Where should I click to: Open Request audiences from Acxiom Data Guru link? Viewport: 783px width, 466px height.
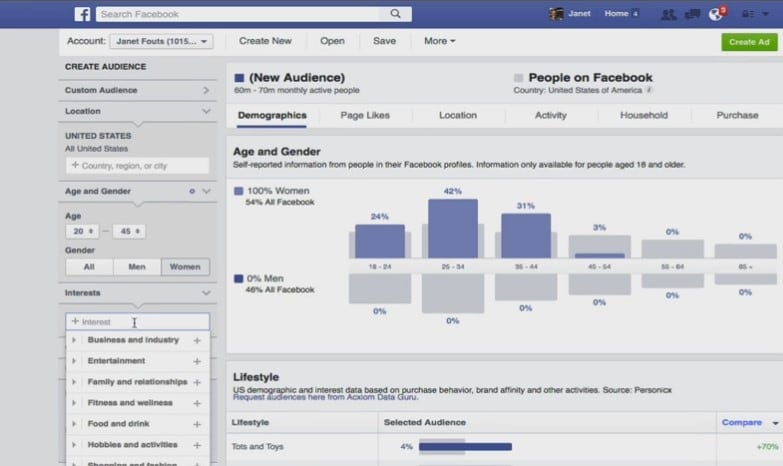[326, 397]
